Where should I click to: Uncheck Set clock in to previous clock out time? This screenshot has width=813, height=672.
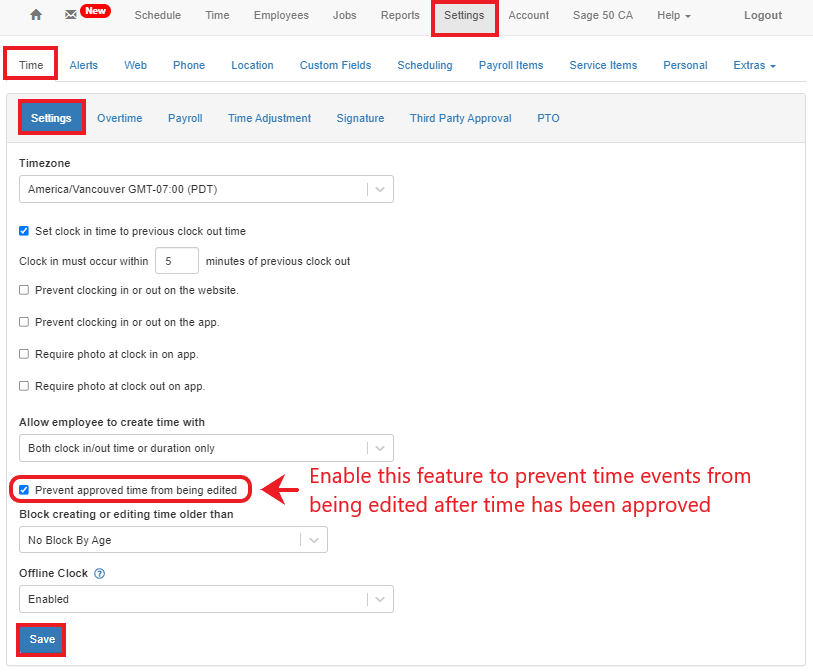tap(24, 231)
